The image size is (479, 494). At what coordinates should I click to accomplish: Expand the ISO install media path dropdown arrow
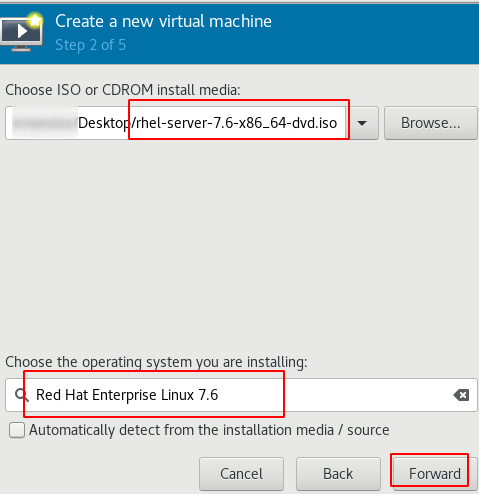(362, 123)
